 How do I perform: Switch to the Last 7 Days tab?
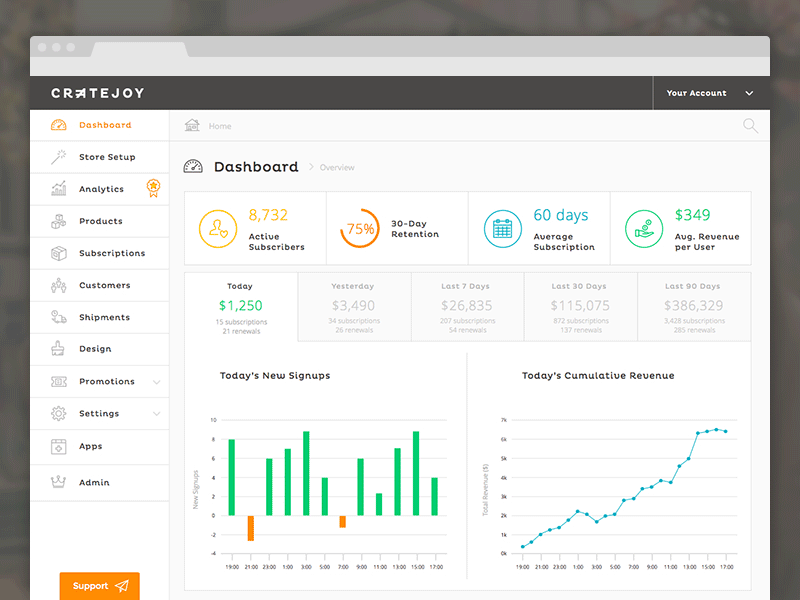click(467, 306)
